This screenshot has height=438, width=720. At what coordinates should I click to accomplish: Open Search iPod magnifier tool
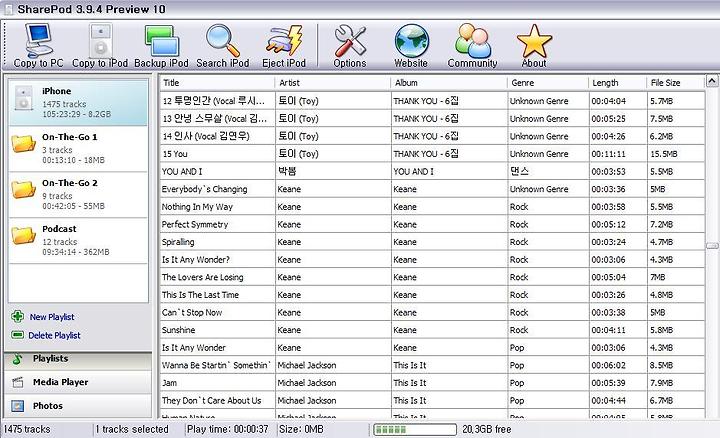tap(223, 46)
